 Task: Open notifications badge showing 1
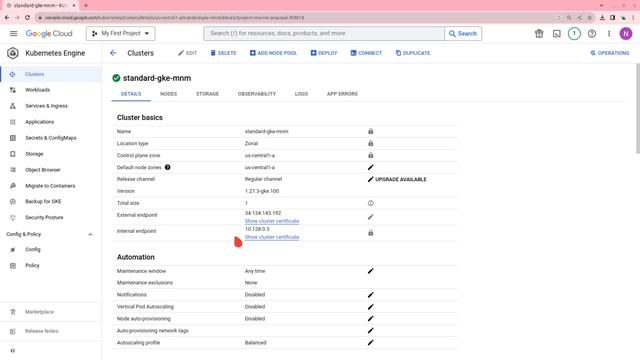point(574,33)
